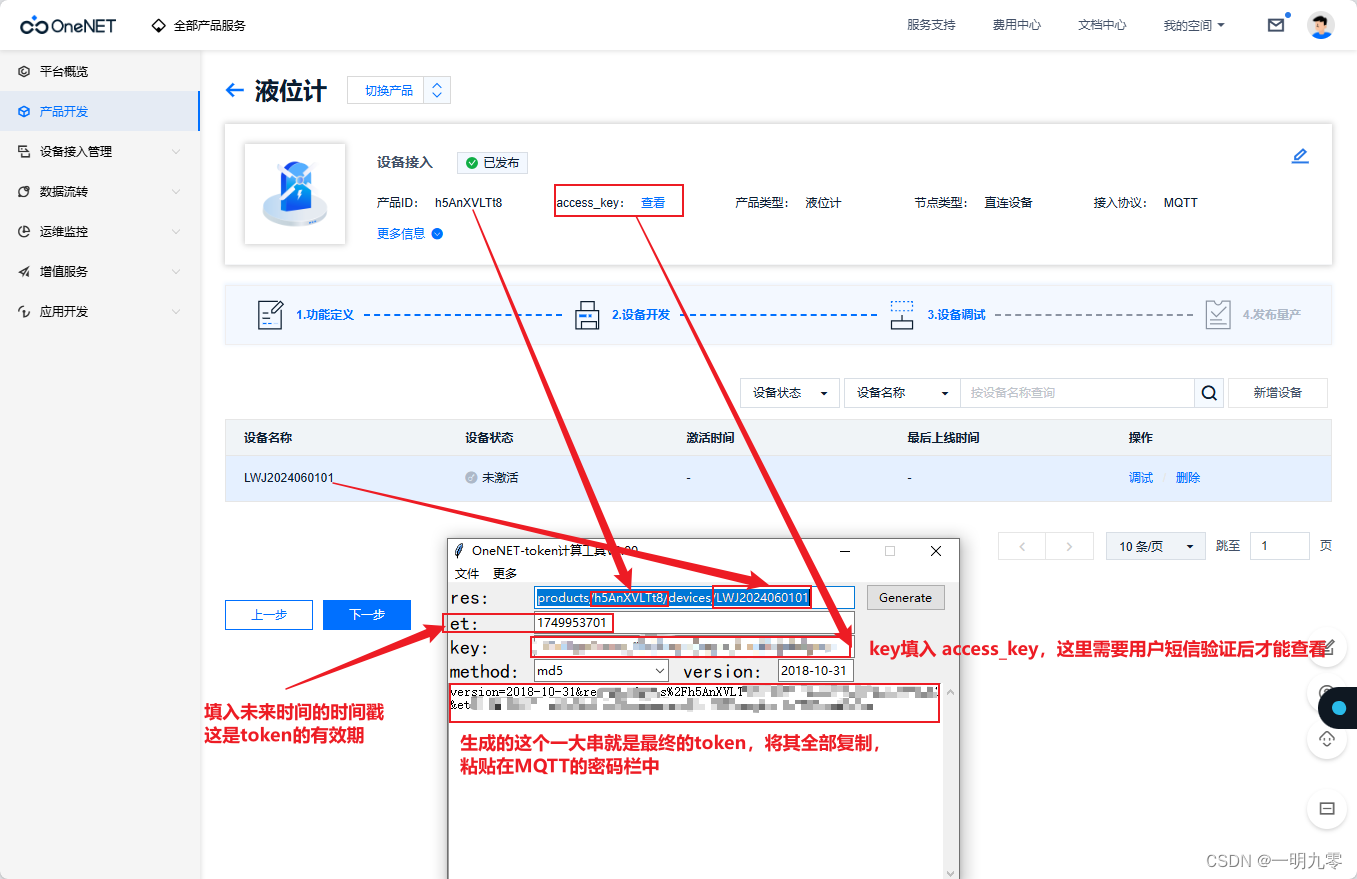Image resolution: width=1357 pixels, height=879 pixels.
Task: Click the 下一步 button
Action: (367, 615)
